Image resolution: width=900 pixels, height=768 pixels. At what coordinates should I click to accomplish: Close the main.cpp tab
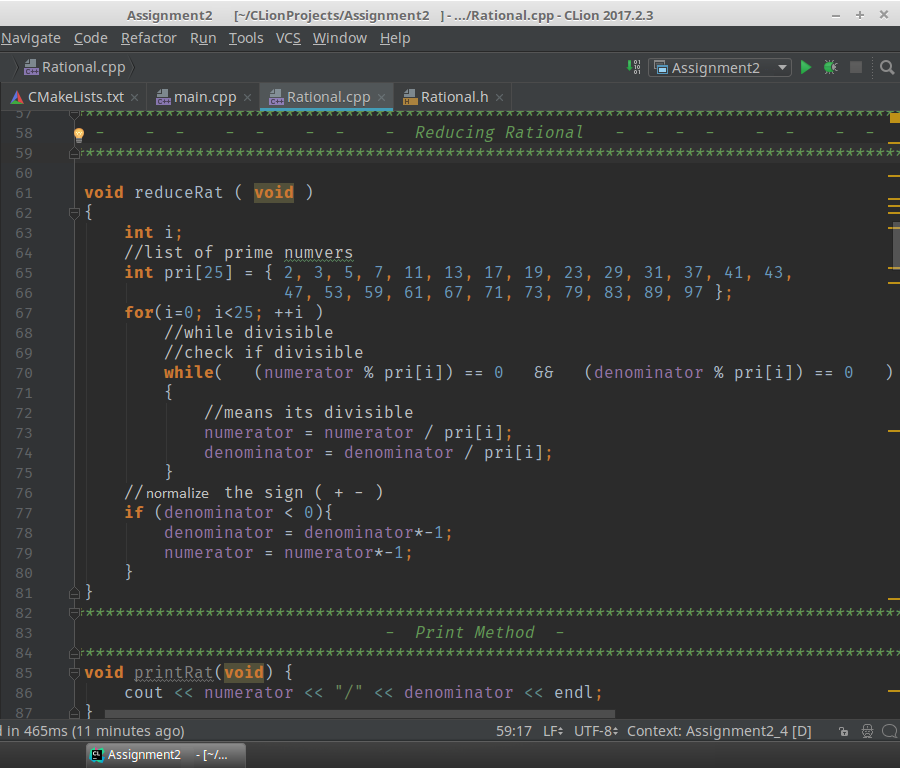tap(247, 98)
